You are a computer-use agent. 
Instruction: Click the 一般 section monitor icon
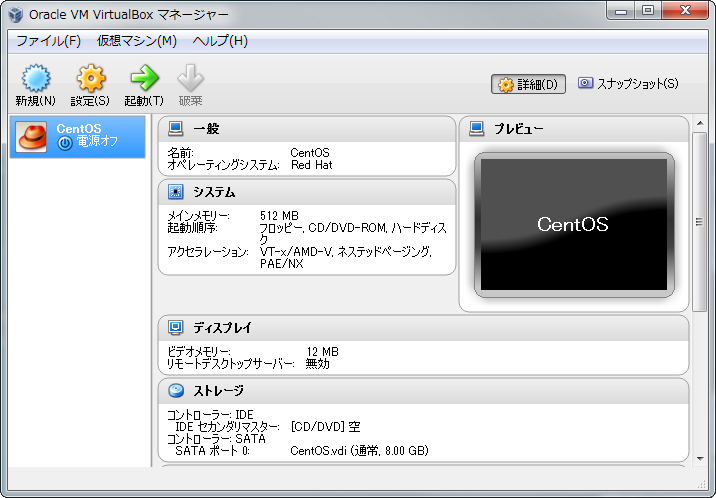(x=175, y=129)
